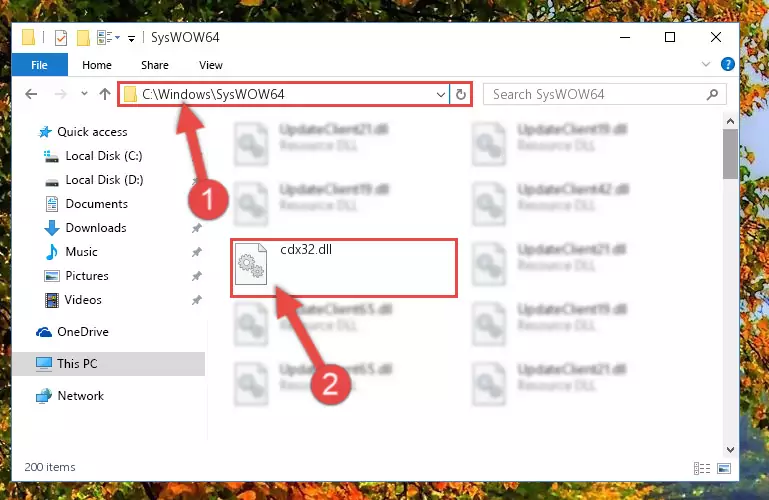Switch to the View ribbon tab
The height and width of the screenshot is (500, 769).
point(211,65)
